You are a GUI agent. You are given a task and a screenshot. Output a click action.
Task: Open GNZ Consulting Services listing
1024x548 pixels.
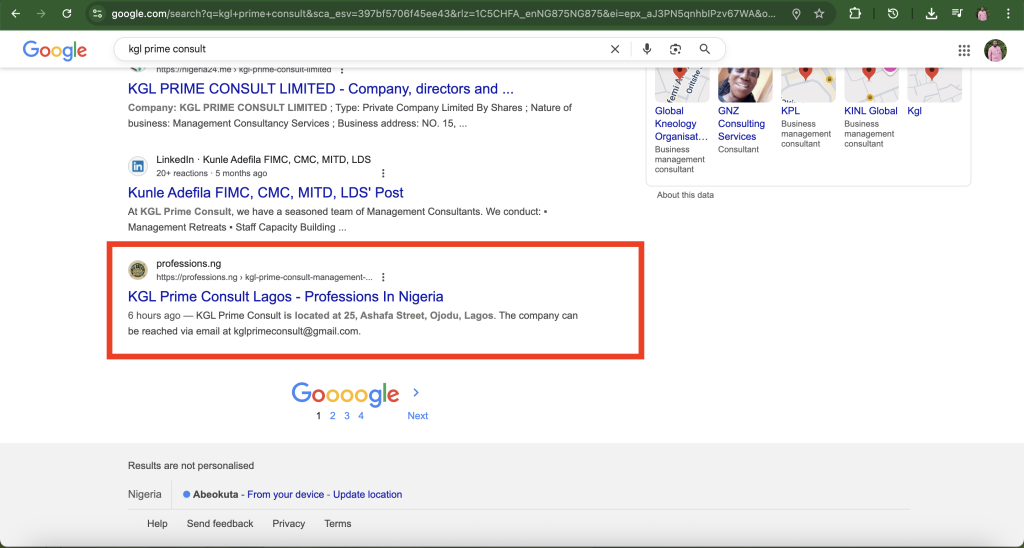pyautogui.click(x=741, y=123)
